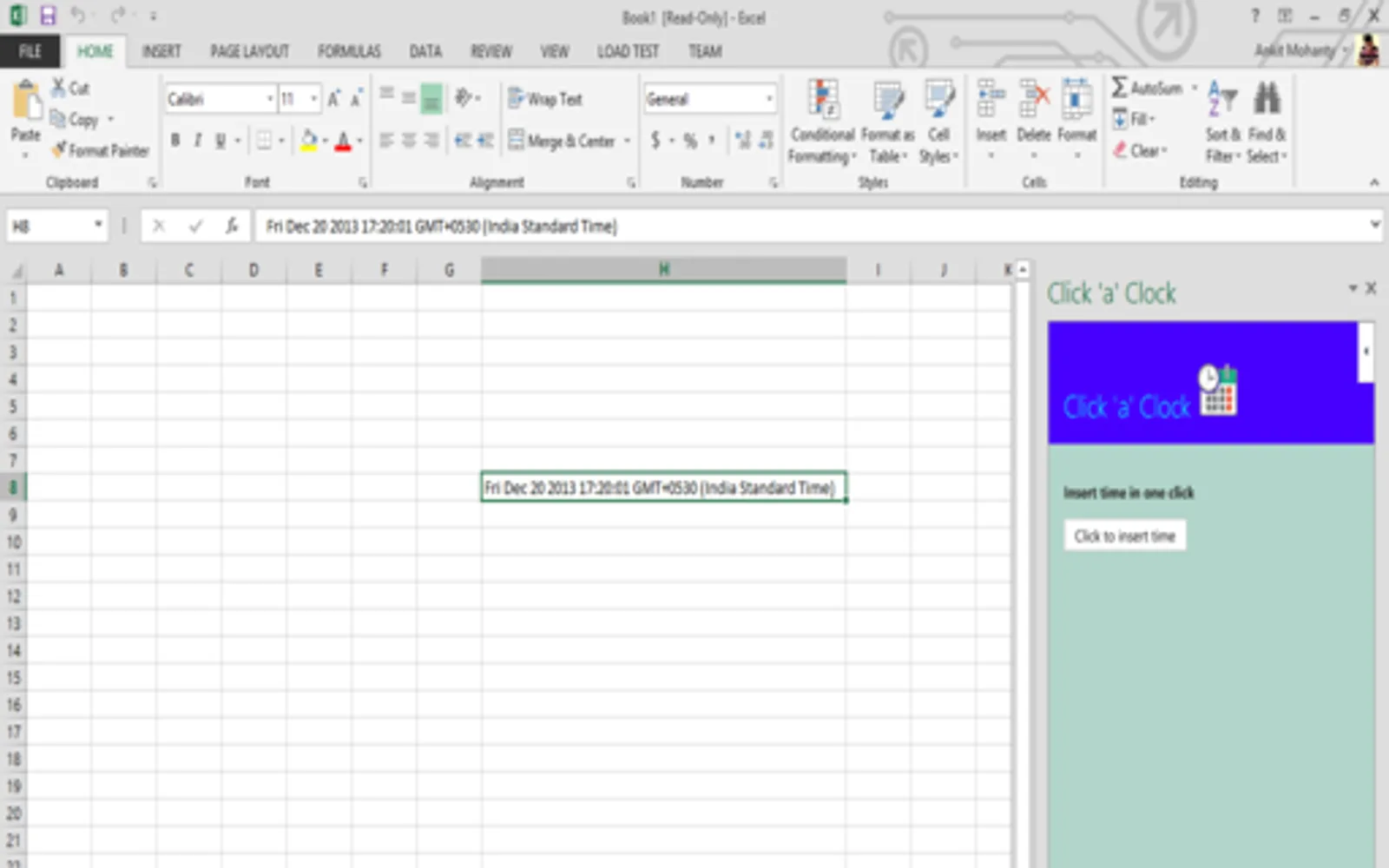Click the Insert Function fx icon
Screen dimensions: 1389x868
[x=232, y=226]
